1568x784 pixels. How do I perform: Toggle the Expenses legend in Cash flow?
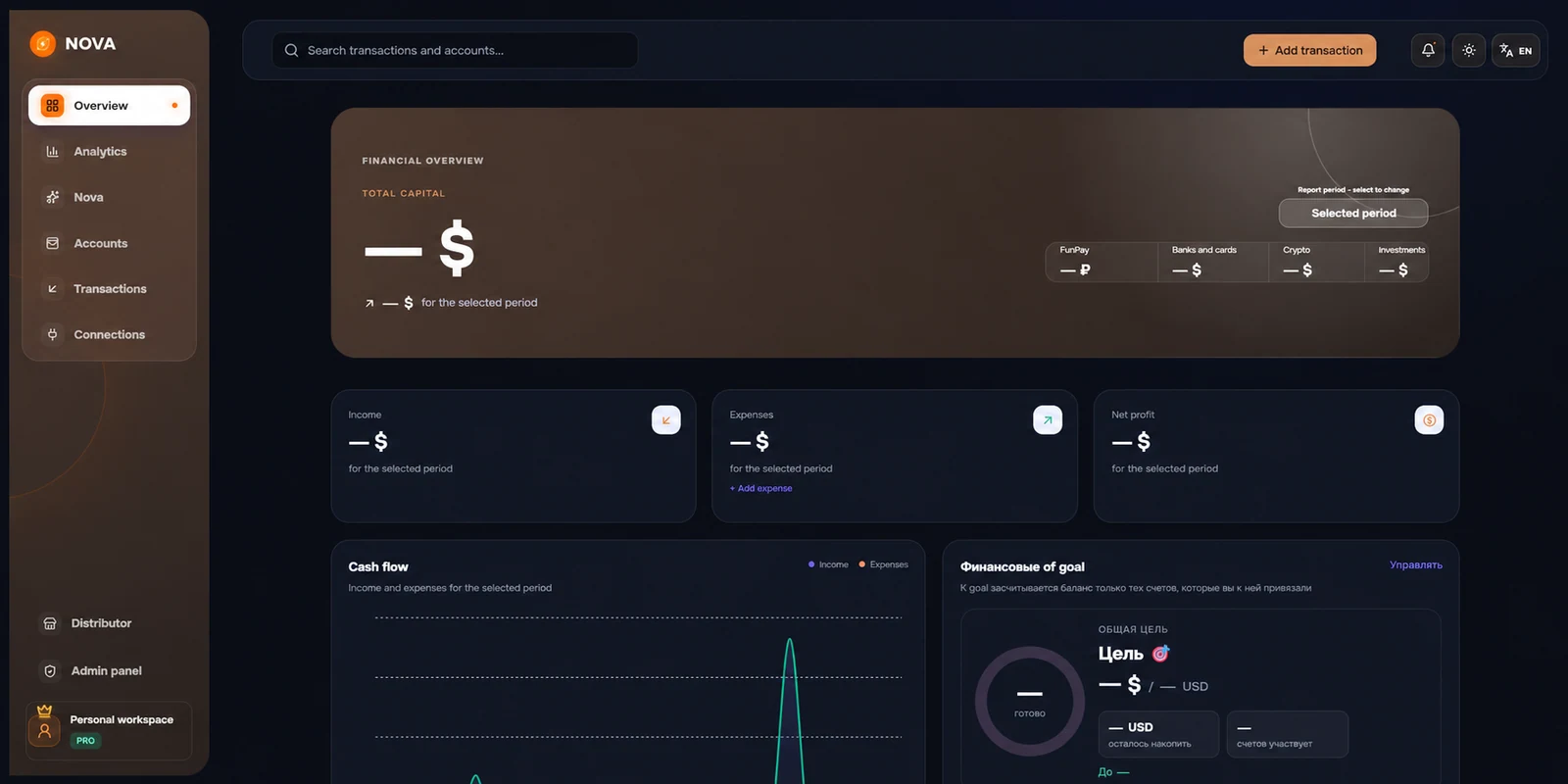coord(883,564)
